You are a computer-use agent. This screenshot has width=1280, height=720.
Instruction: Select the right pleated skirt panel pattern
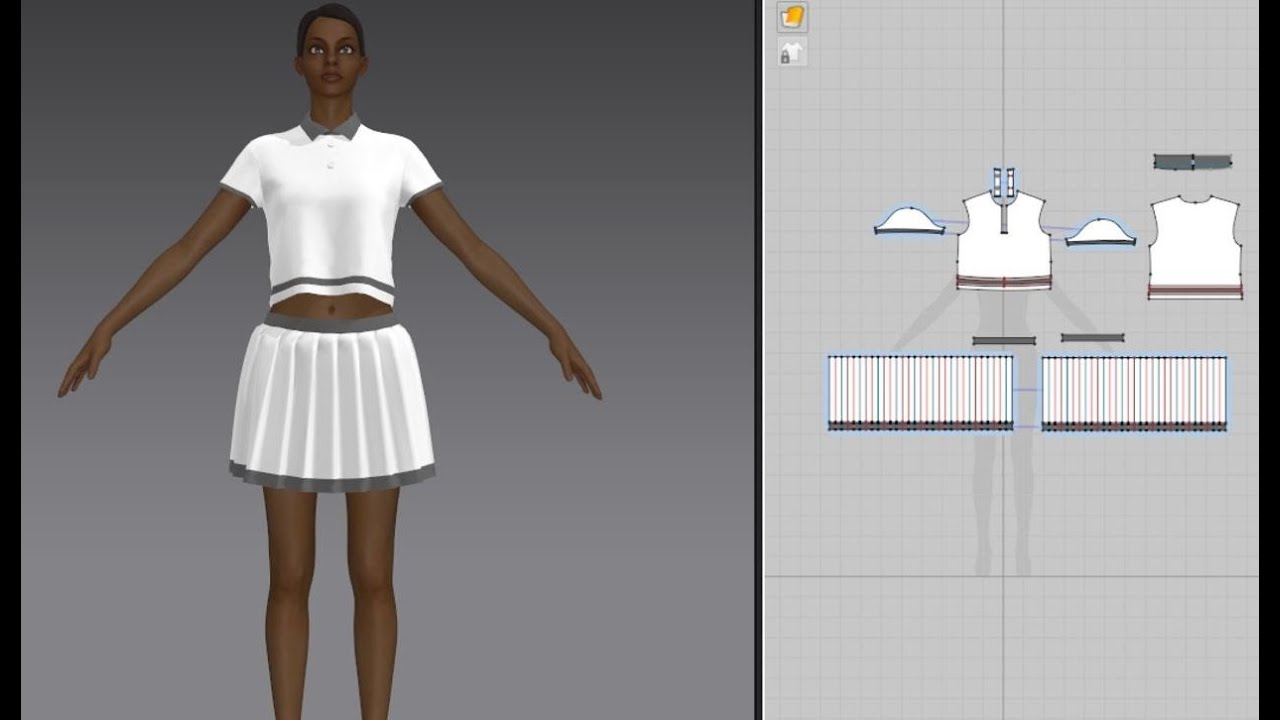coord(1134,392)
